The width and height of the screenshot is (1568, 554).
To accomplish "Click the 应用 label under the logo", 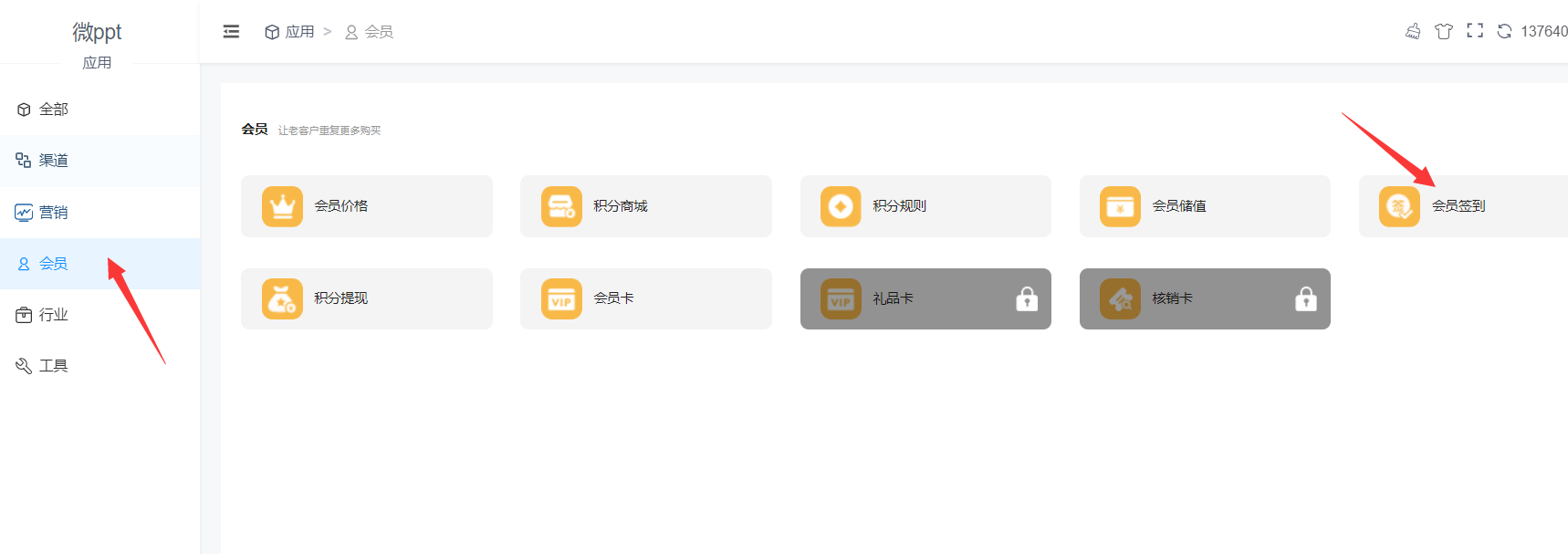I will click(x=97, y=63).
